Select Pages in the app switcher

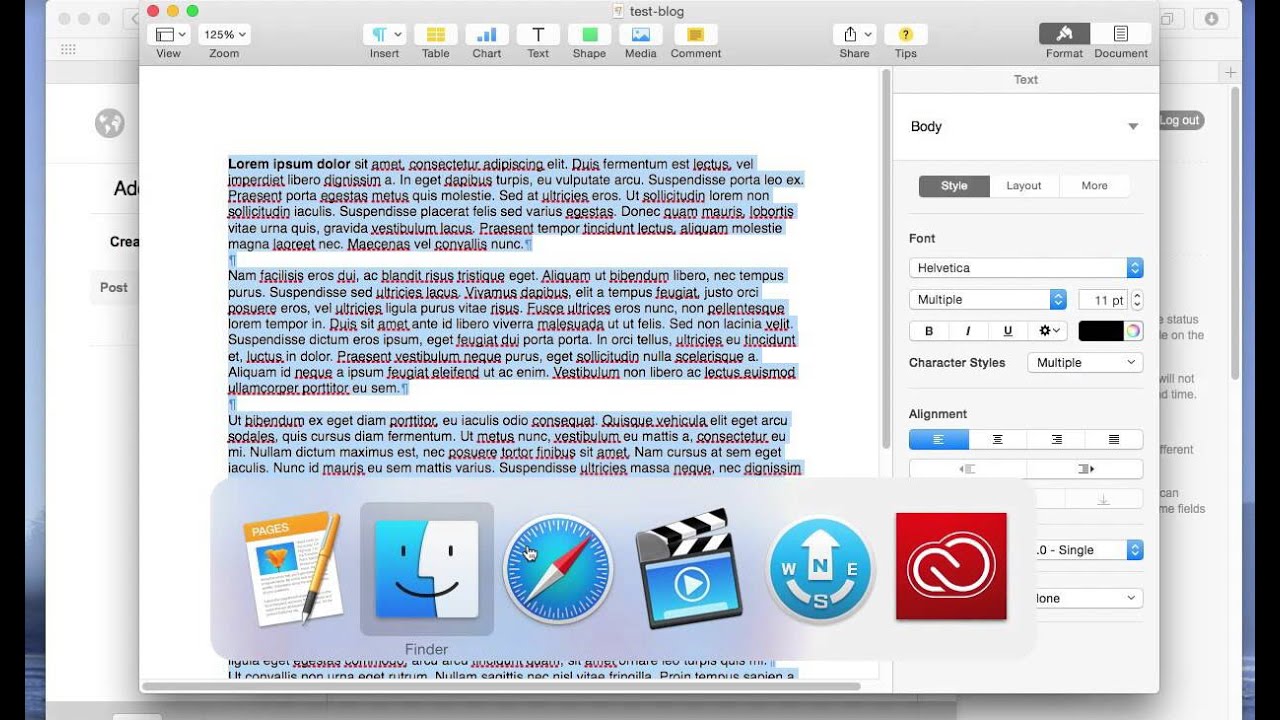tap(293, 568)
